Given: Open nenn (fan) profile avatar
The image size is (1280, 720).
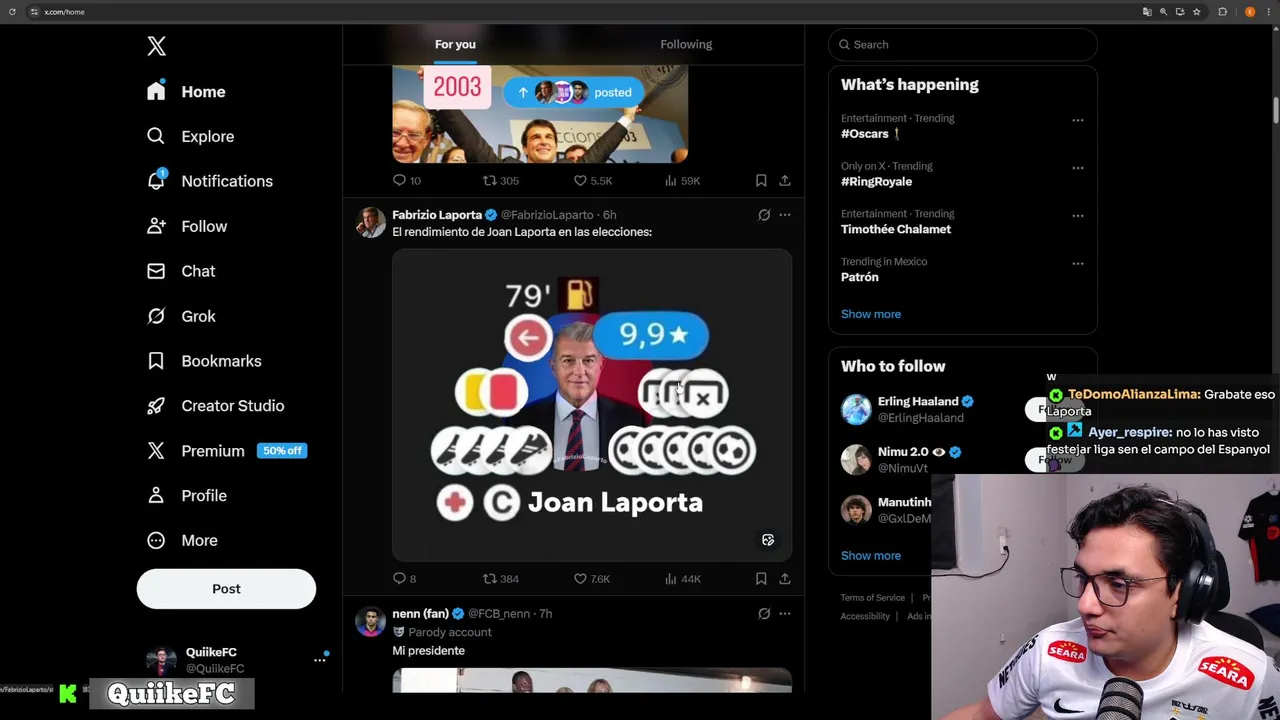Looking at the screenshot, I should click(x=370, y=621).
